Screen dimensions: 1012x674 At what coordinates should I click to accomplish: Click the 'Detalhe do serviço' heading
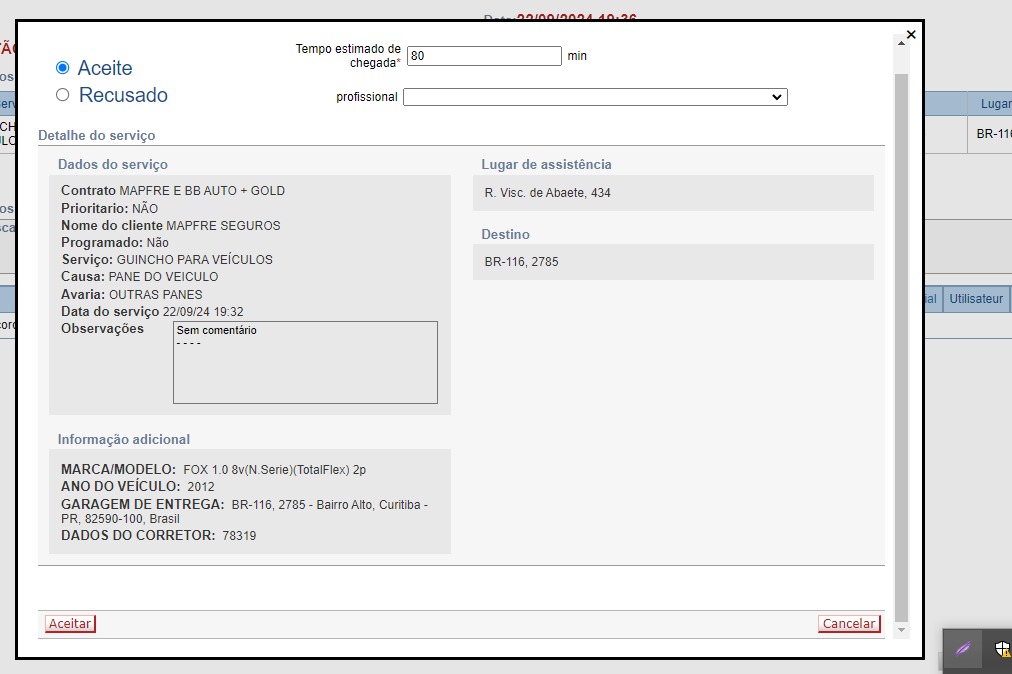[97, 136]
